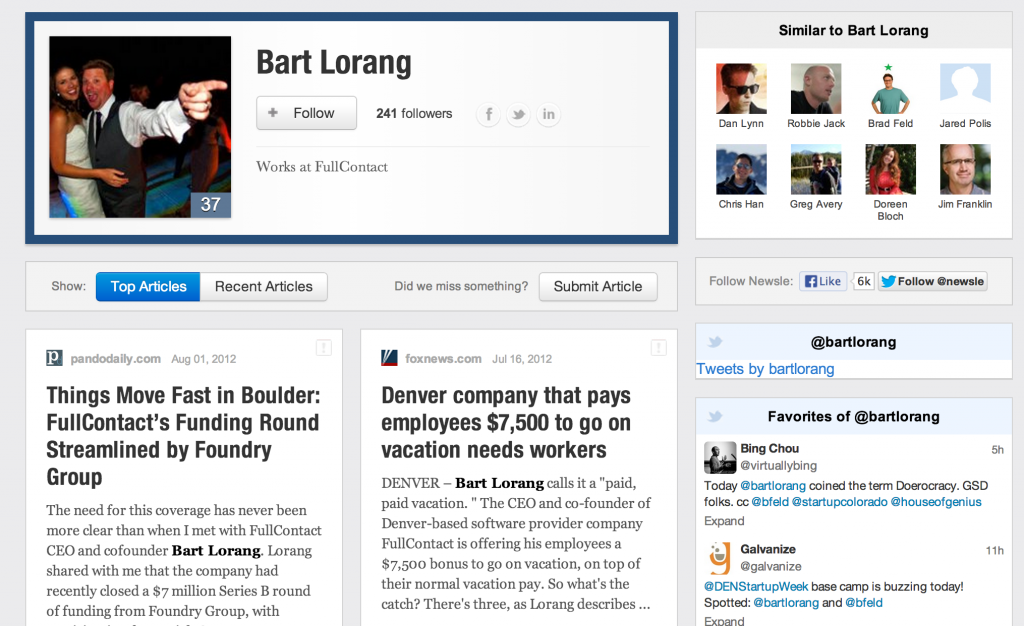Viewport: 1024px width, 626px height.
Task: Click the @houseofgenius mention
Action: [x=936, y=502]
